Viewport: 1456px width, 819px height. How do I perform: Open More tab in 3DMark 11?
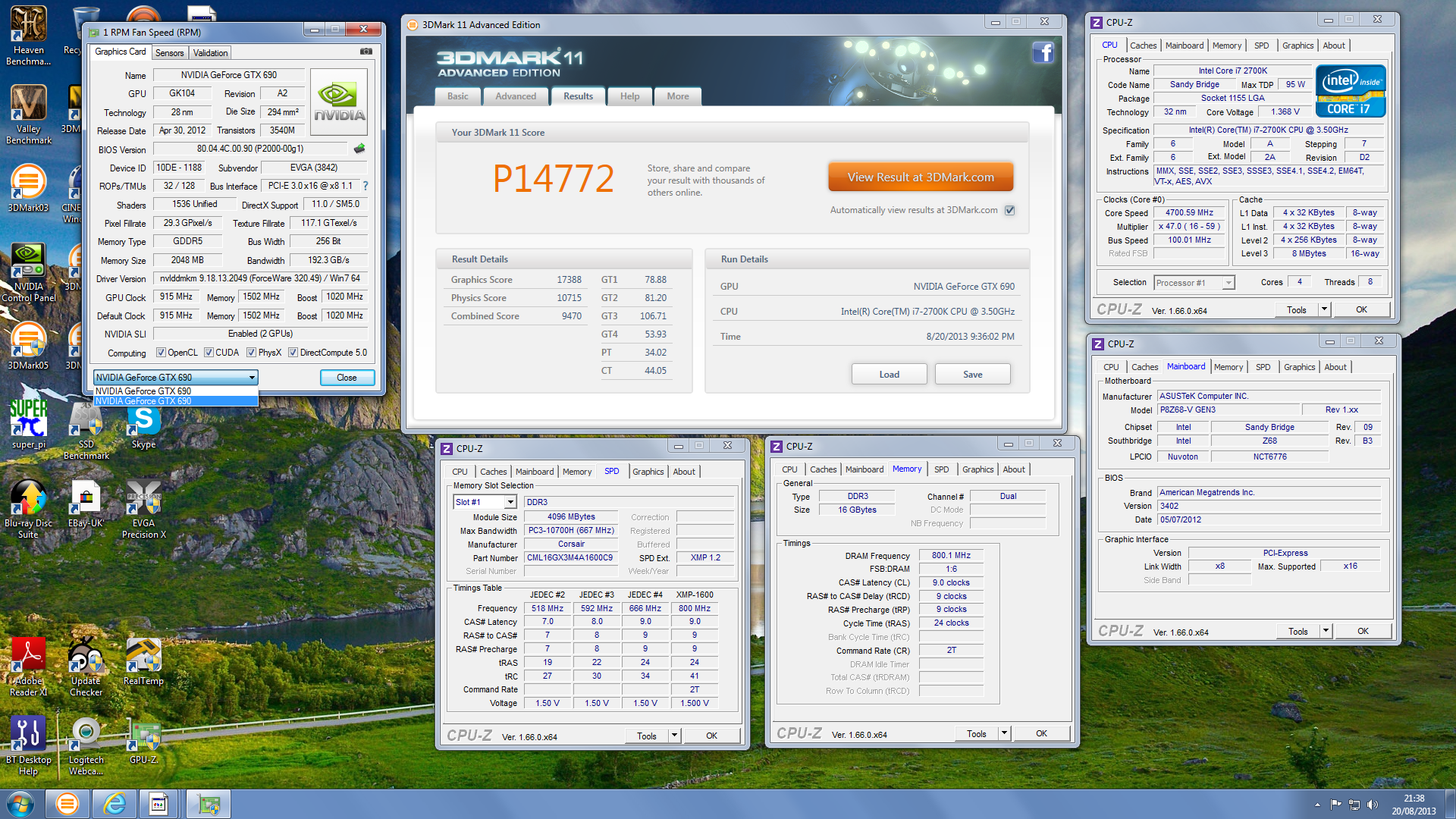(678, 96)
